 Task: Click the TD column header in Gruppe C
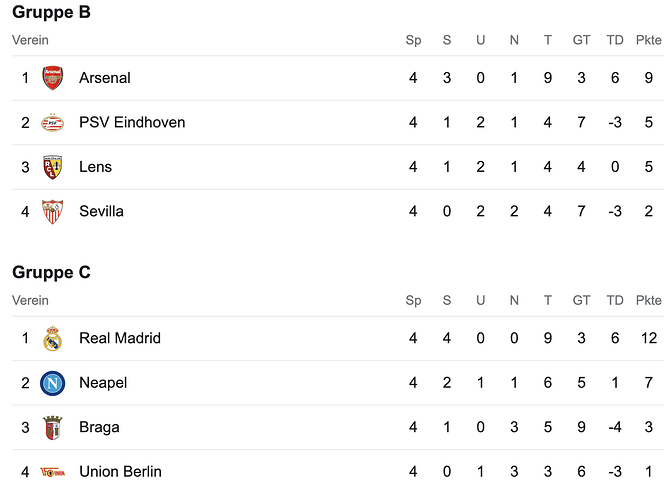tap(615, 300)
